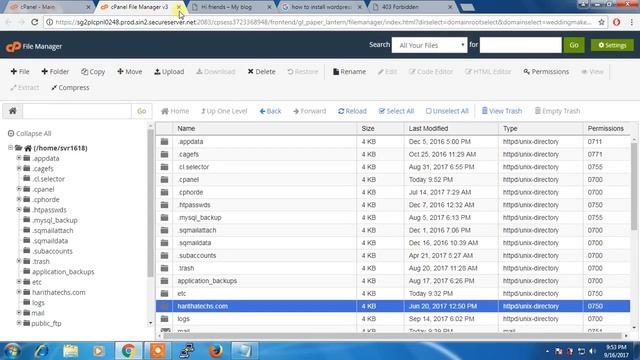
Task: Open the Settings button in header
Action: [612, 45]
